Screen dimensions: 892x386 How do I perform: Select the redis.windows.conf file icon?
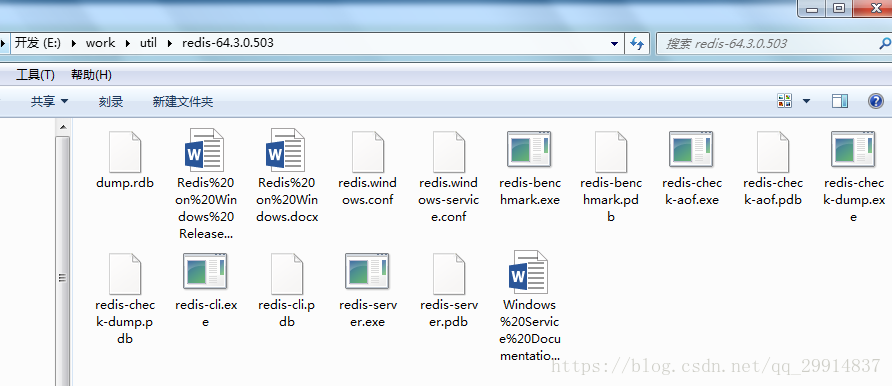click(x=367, y=152)
